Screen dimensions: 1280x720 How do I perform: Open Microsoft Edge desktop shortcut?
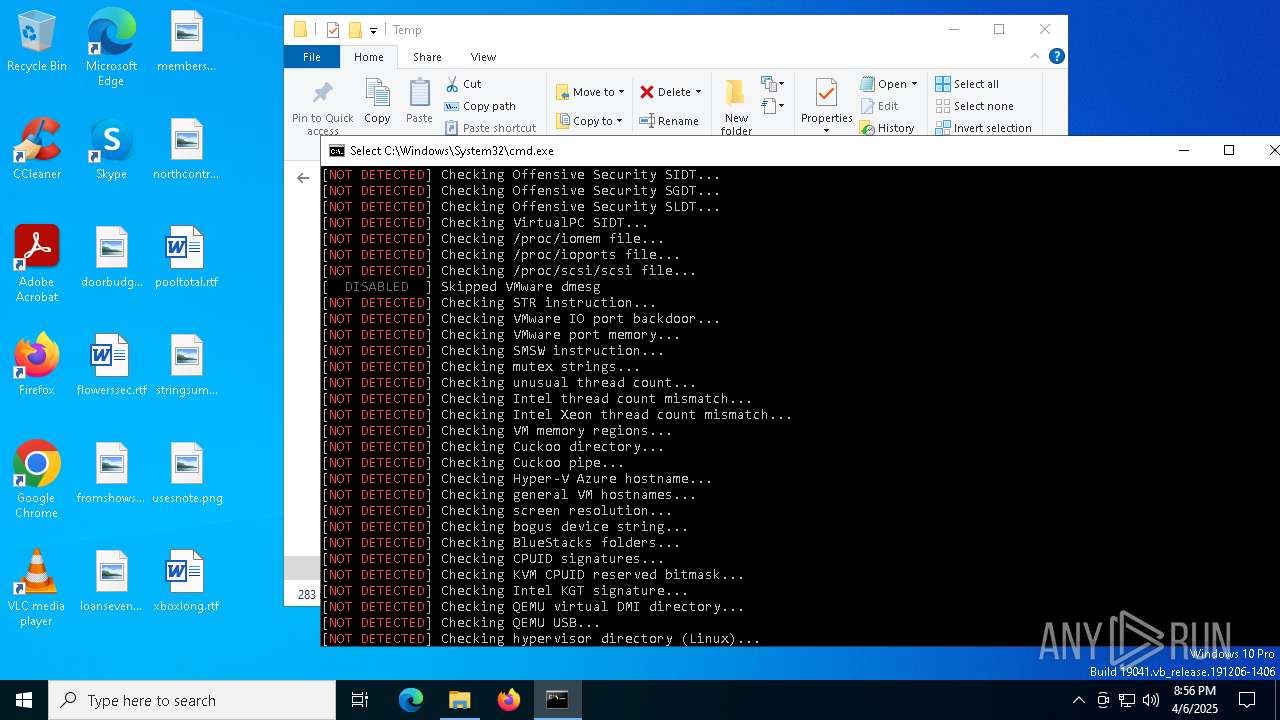coord(111,48)
